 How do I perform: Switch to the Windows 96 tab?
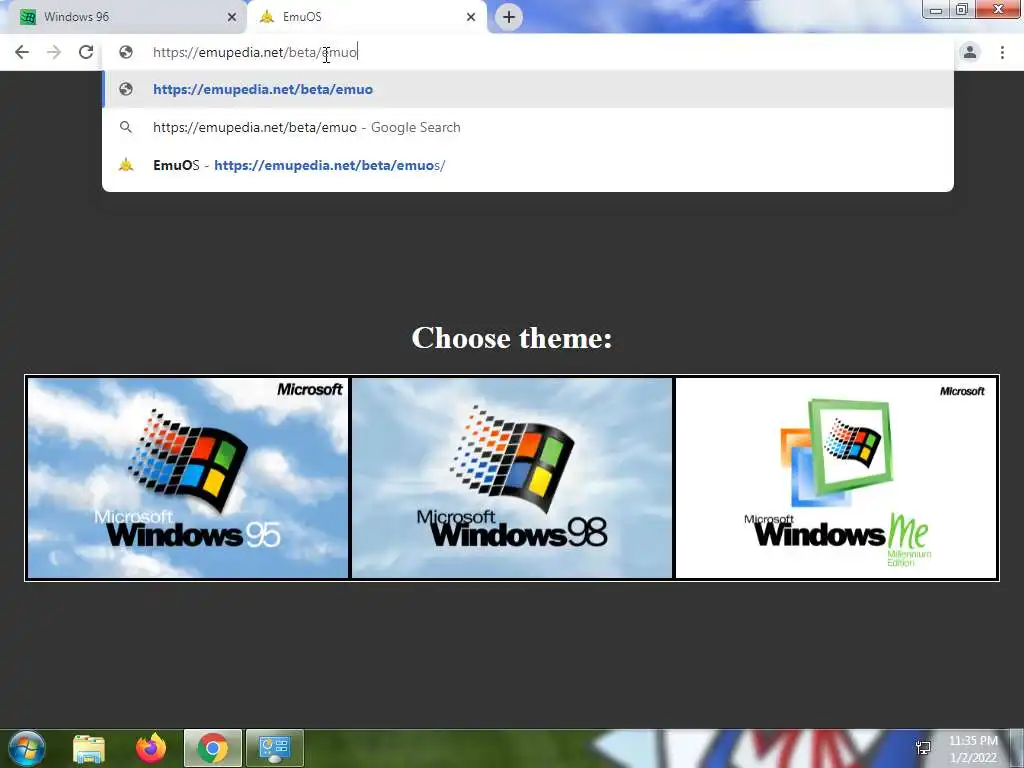[x=124, y=17]
